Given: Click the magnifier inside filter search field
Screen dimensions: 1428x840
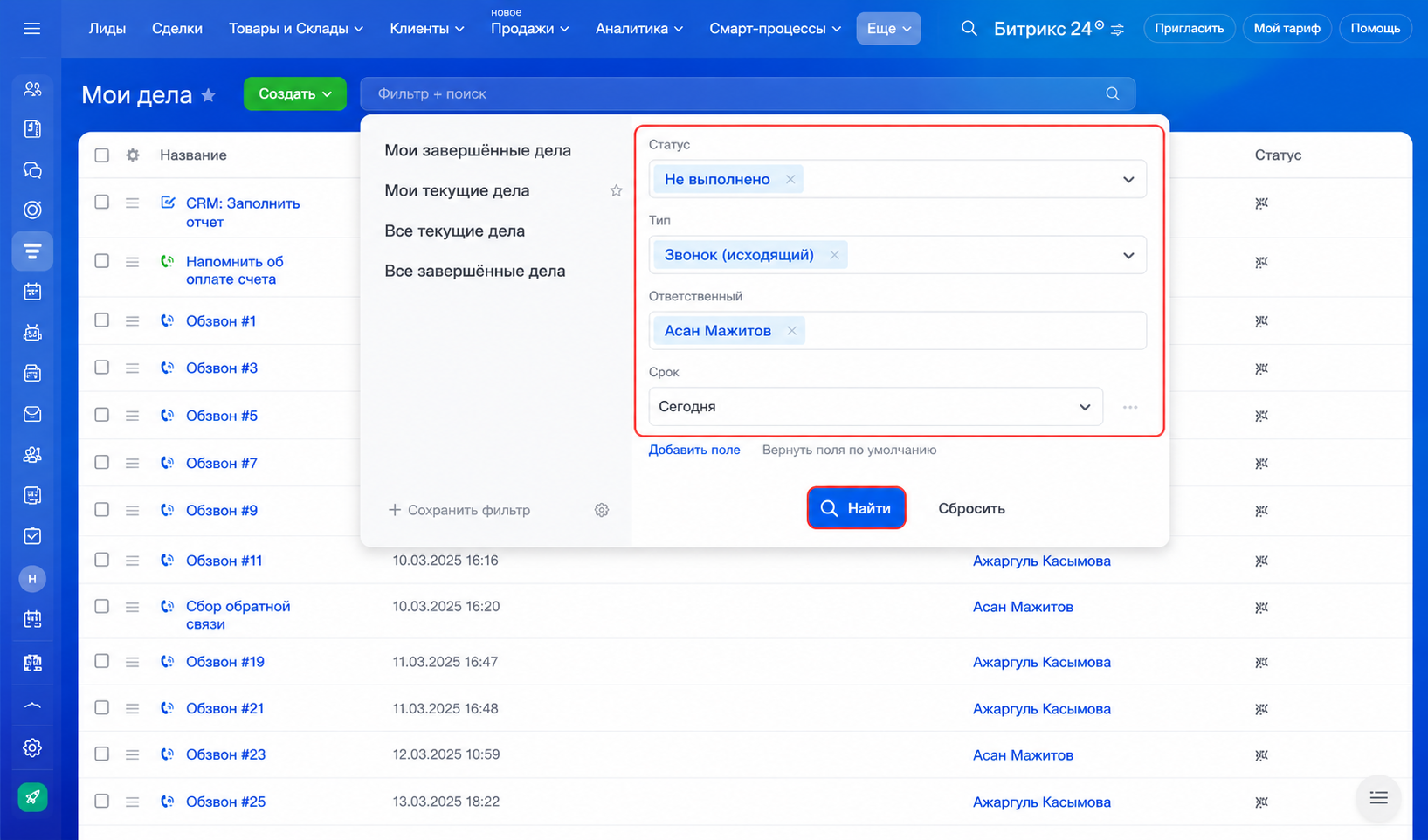Looking at the screenshot, I should (x=1112, y=93).
